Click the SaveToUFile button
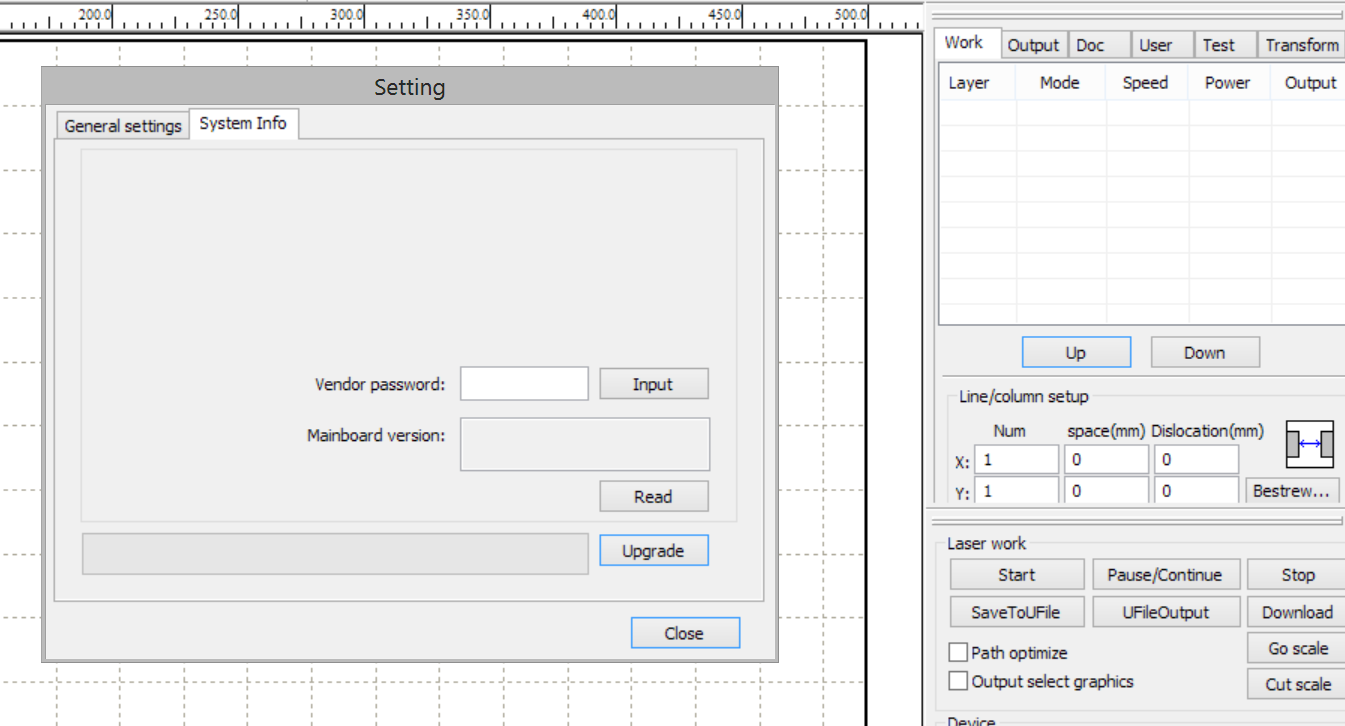The image size is (1345, 726). coord(1015,612)
